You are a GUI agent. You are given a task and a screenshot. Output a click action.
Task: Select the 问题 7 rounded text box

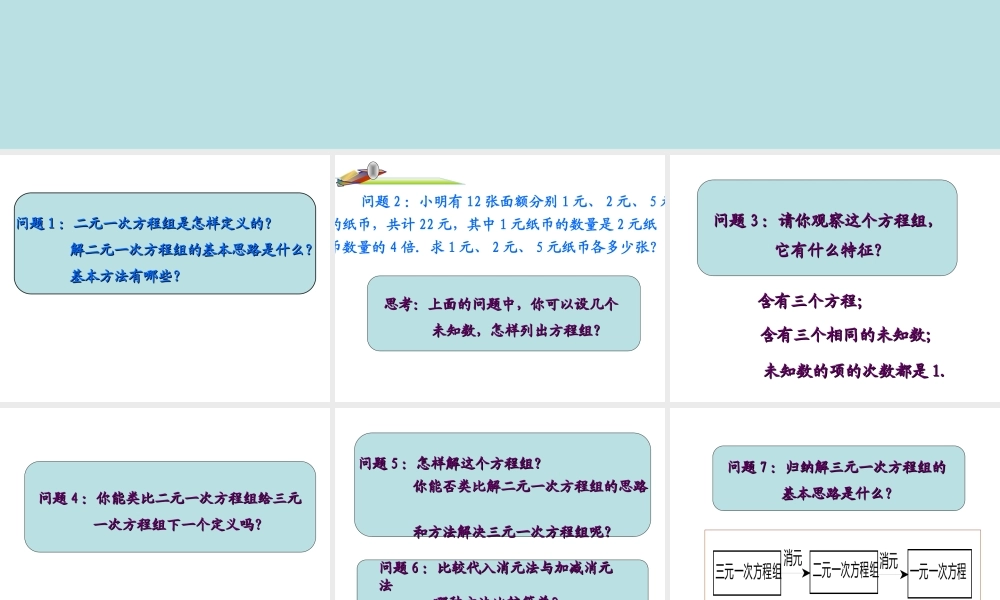click(838, 478)
